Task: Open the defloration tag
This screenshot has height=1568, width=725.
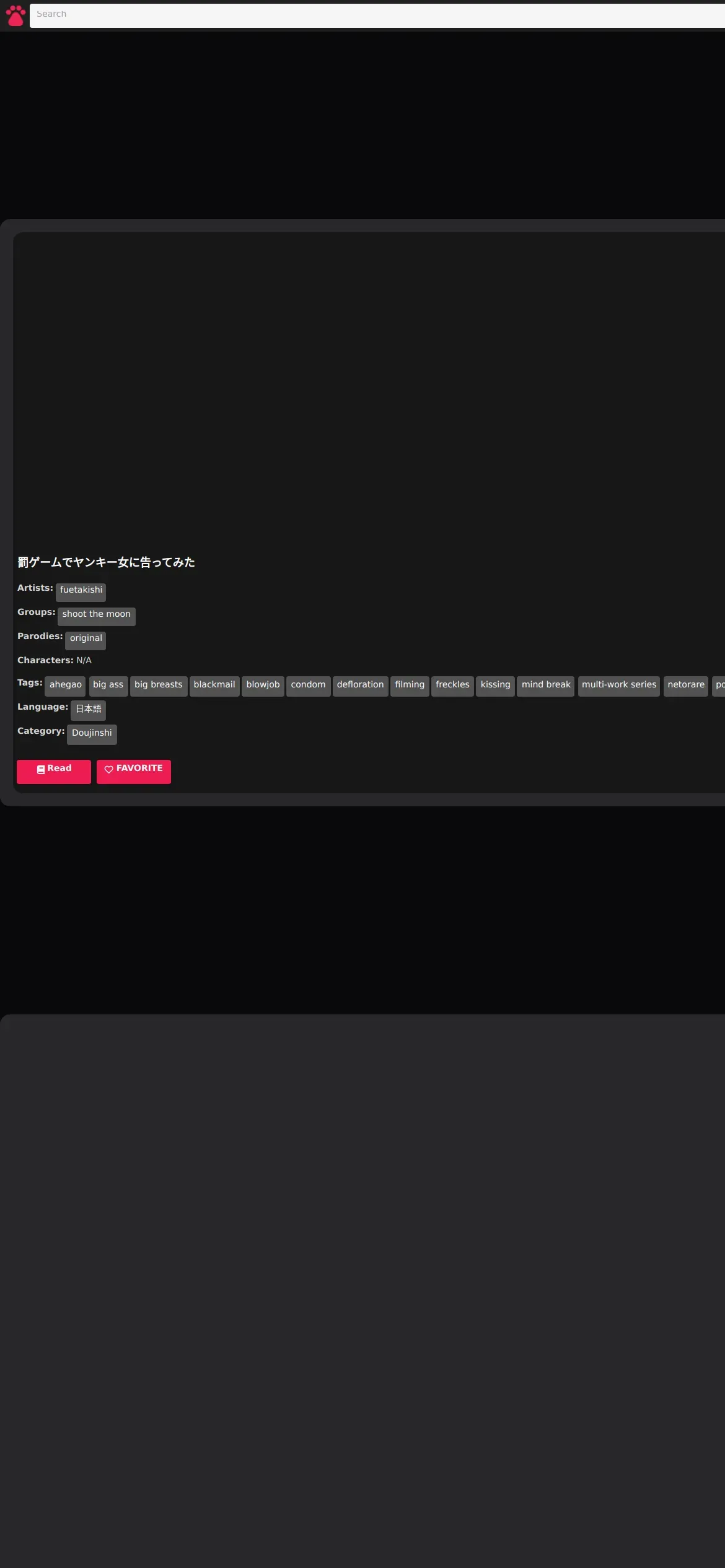Action: click(x=360, y=686)
